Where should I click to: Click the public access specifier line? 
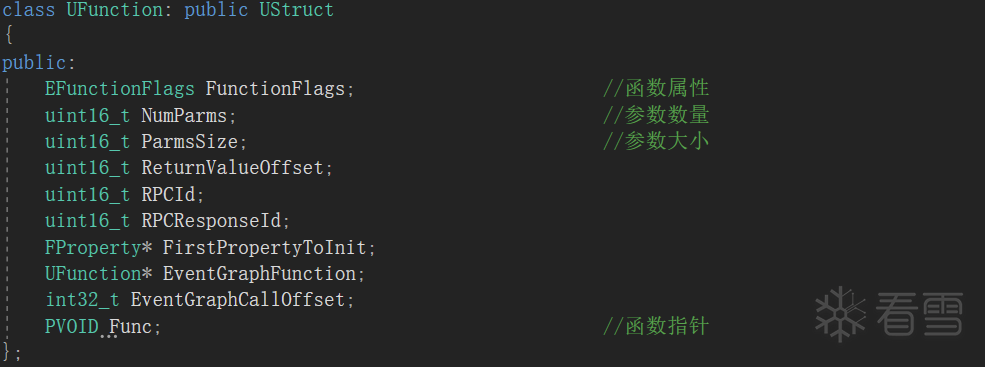click(x=39, y=63)
